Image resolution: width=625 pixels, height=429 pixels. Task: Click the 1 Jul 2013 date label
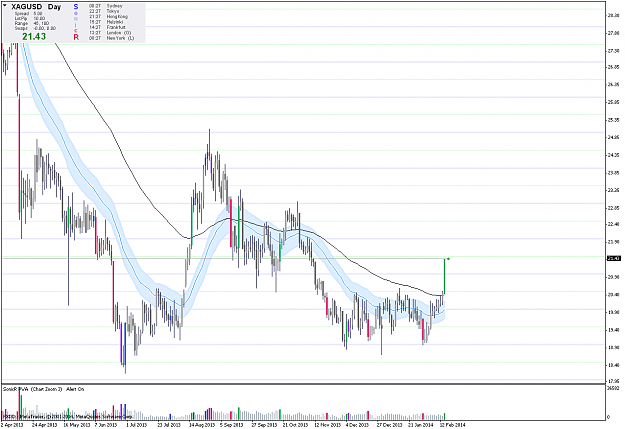[x=137, y=425]
